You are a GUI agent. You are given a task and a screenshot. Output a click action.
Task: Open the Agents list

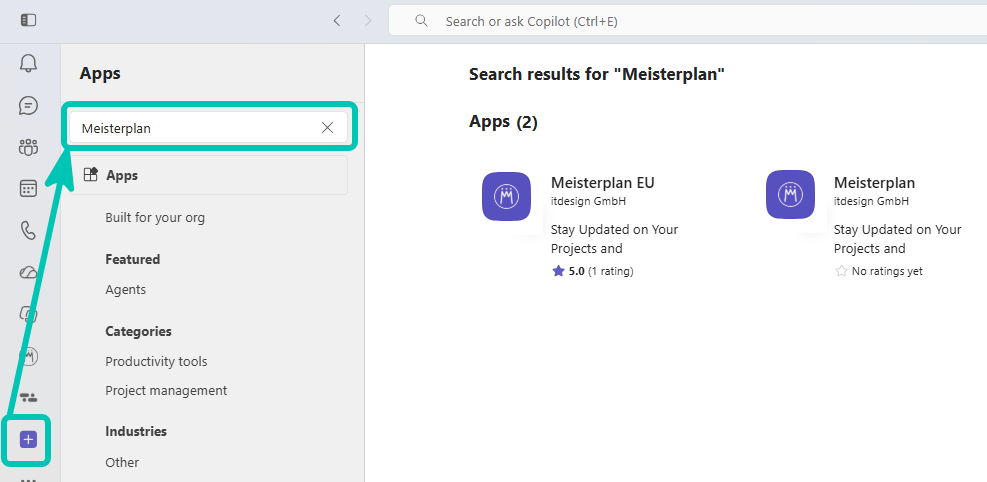pyautogui.click(x=125, y=289)
